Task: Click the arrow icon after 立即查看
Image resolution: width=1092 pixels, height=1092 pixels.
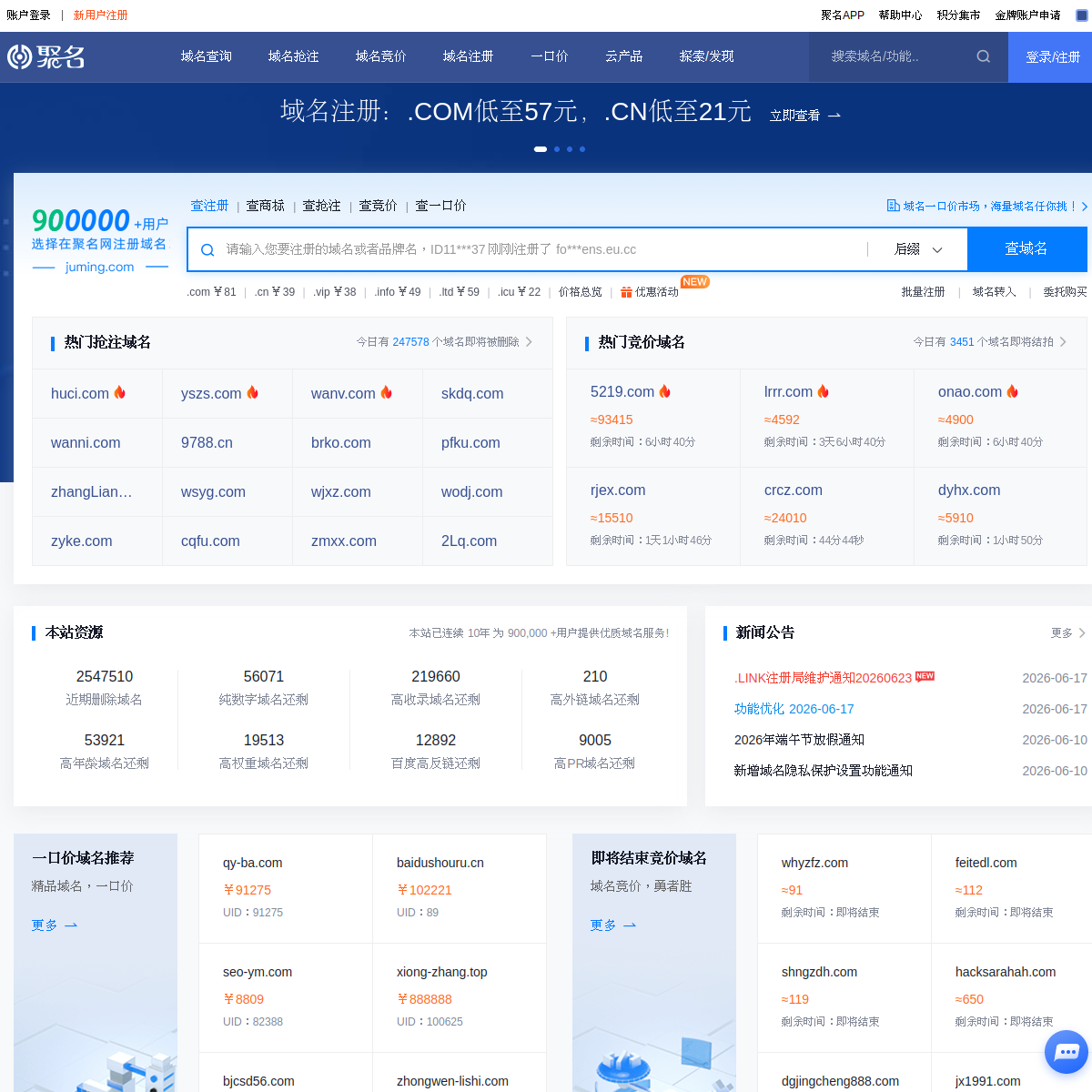Action: (834, 116)
